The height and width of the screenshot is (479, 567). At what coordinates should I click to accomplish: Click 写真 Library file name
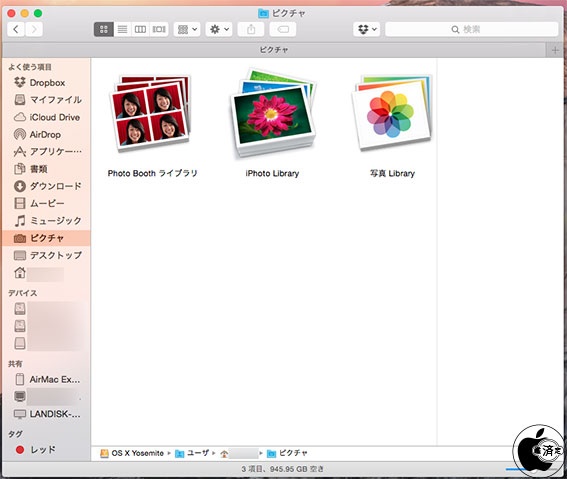(392, 174)
